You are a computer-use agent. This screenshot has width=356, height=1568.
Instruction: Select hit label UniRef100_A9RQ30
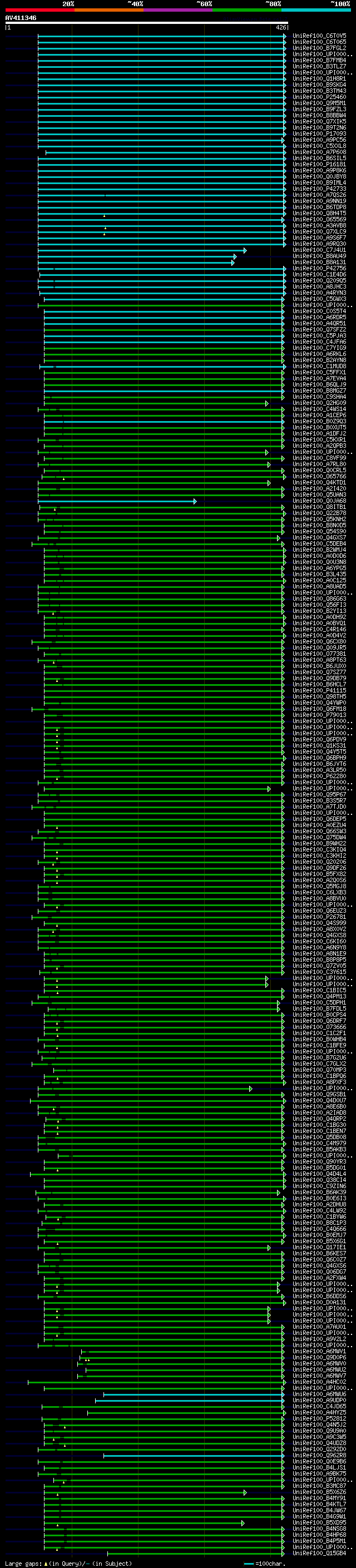[x=319, y=244]
